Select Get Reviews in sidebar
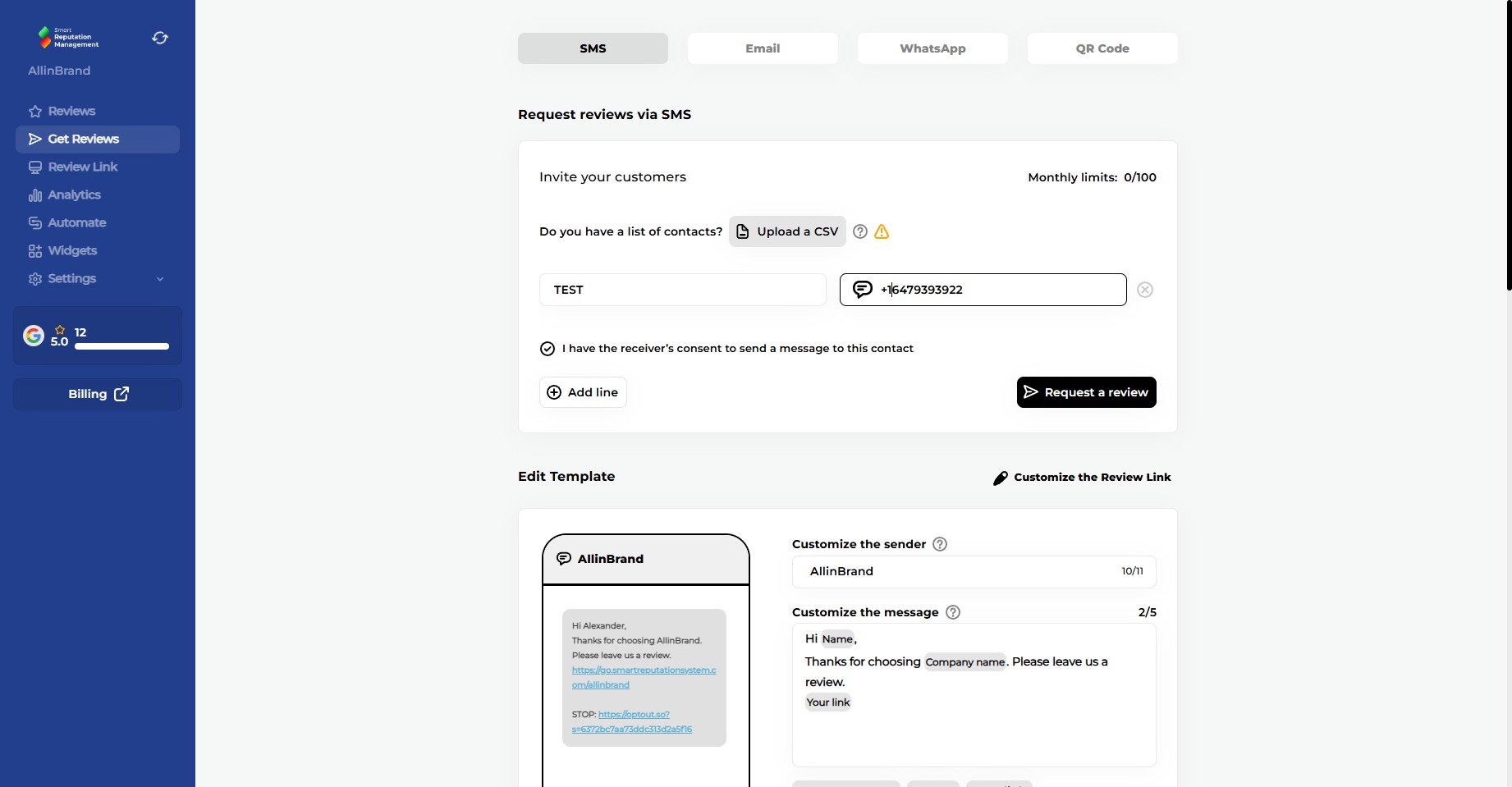The image size is (1512, 787). pyautogui.click(x=97, y=139)
